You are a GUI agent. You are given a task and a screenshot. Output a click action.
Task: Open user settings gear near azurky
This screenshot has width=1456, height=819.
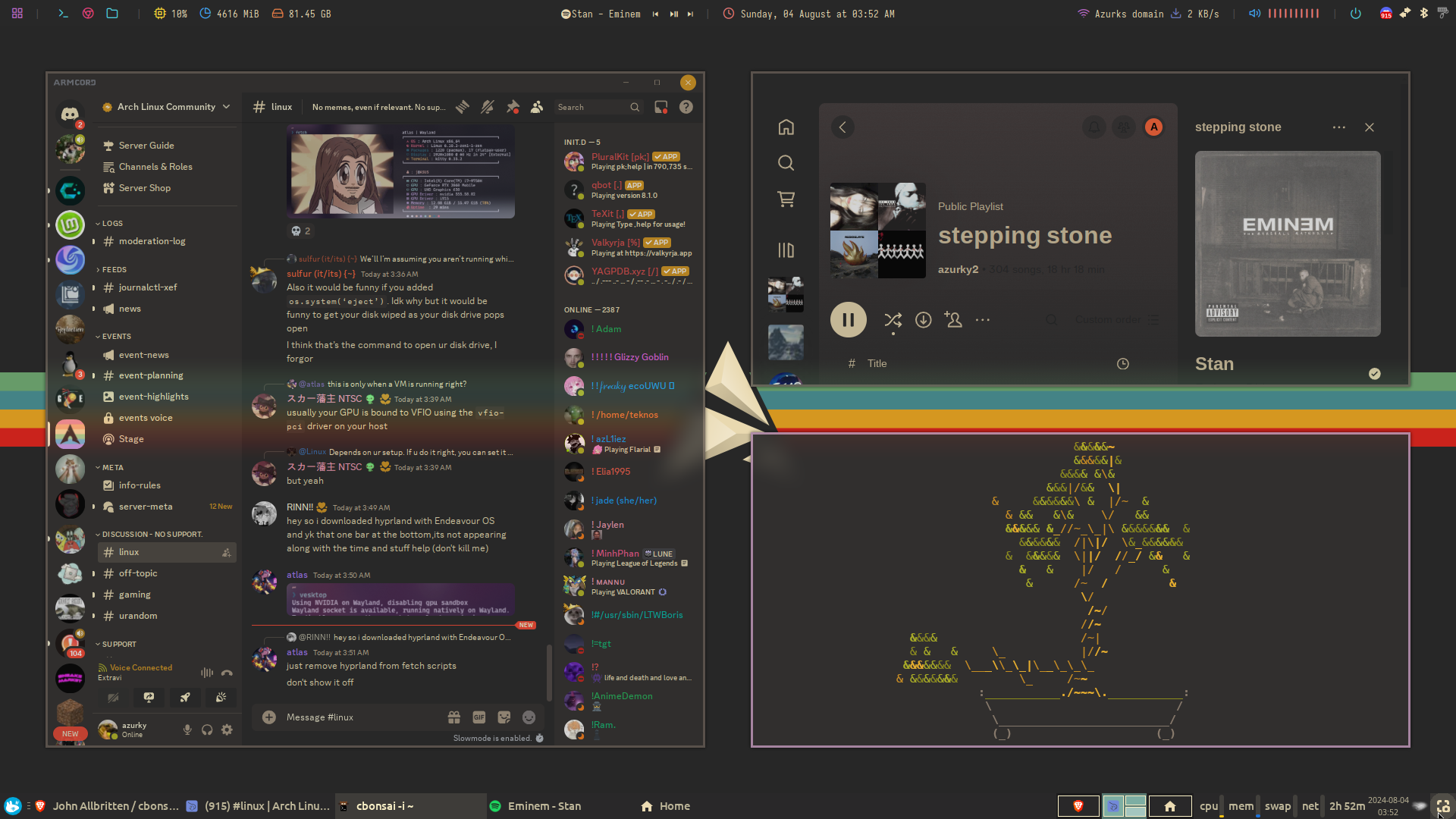pyautogui.click(x=227, y=730)
